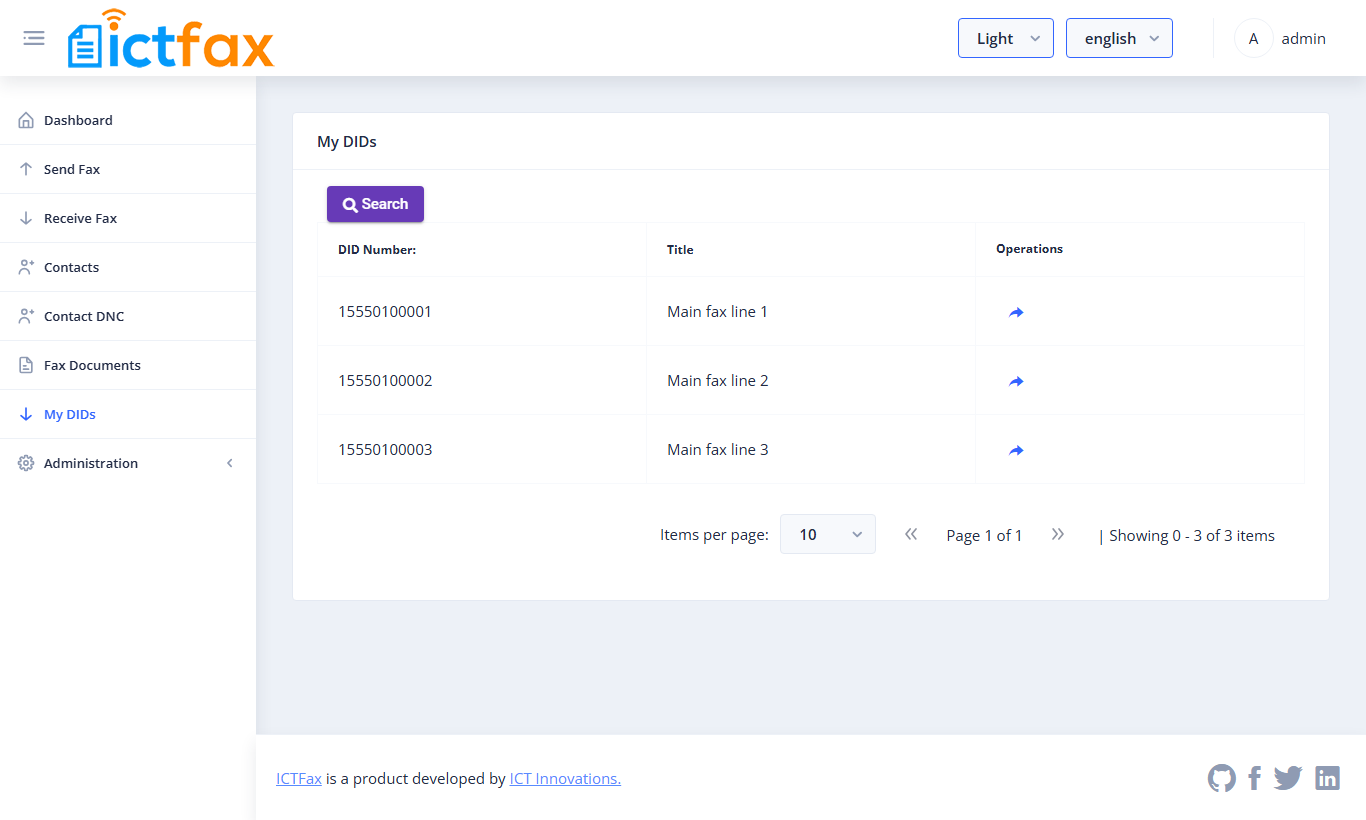This screenshot has height=820, width=1366.
Task: Click the admin avatar circle
Action: point(1254,39)
